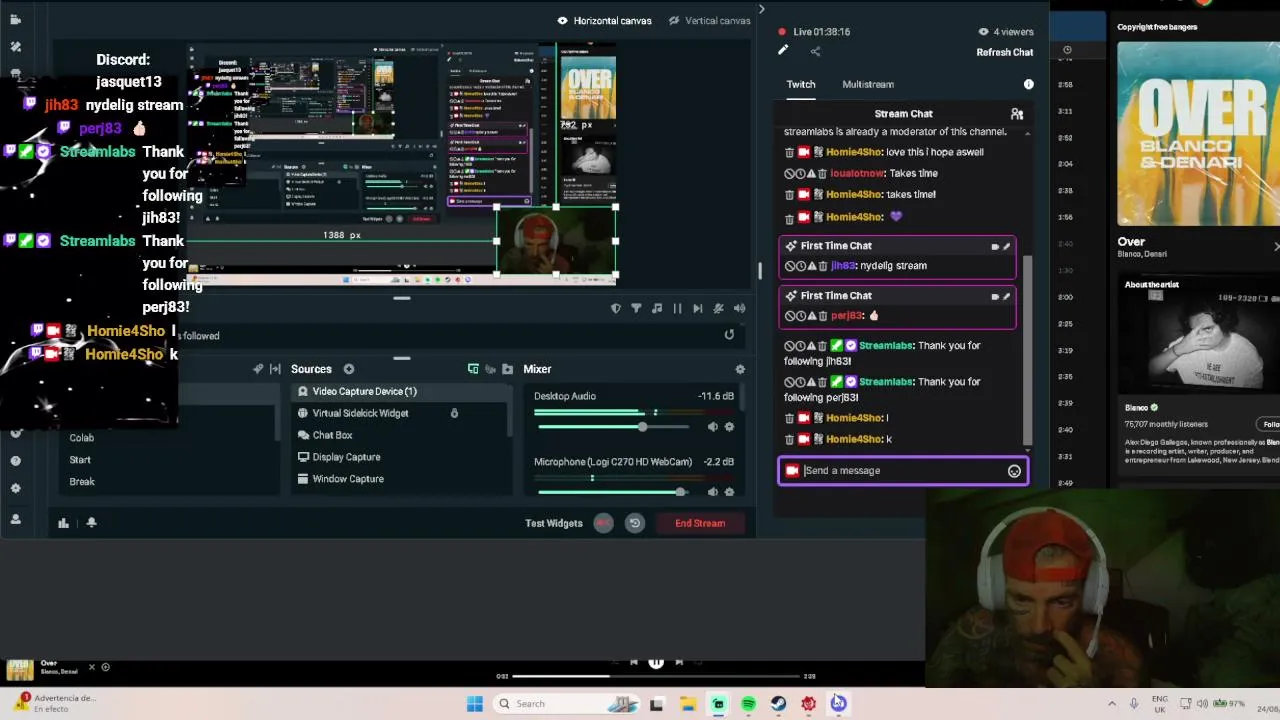1280x720 pixels.
Task: Open the alert safe mode shield icon
Action: click(x=615, y=308)
